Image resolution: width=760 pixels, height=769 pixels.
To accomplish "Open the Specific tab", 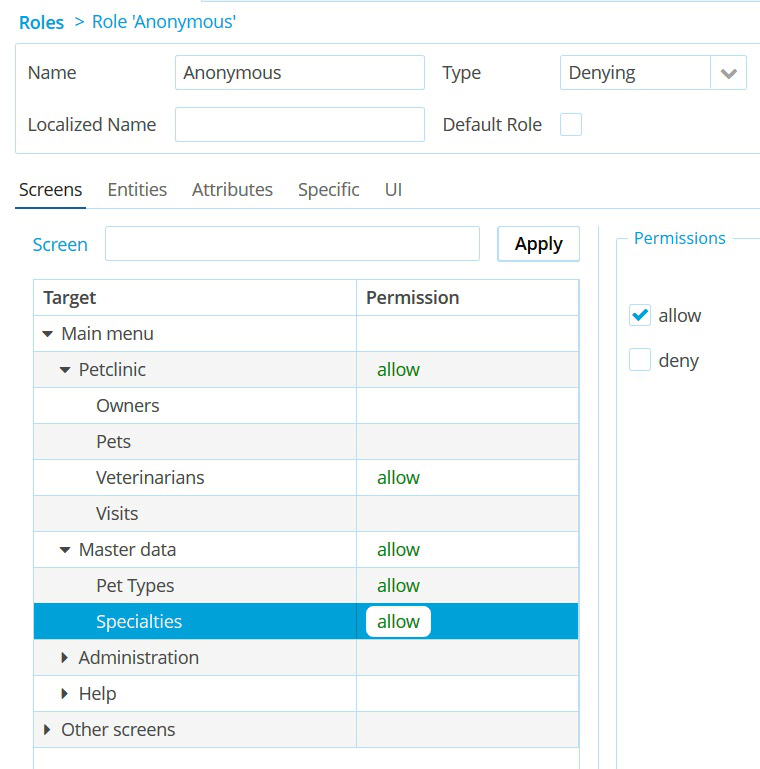I will tap(328, 189).
